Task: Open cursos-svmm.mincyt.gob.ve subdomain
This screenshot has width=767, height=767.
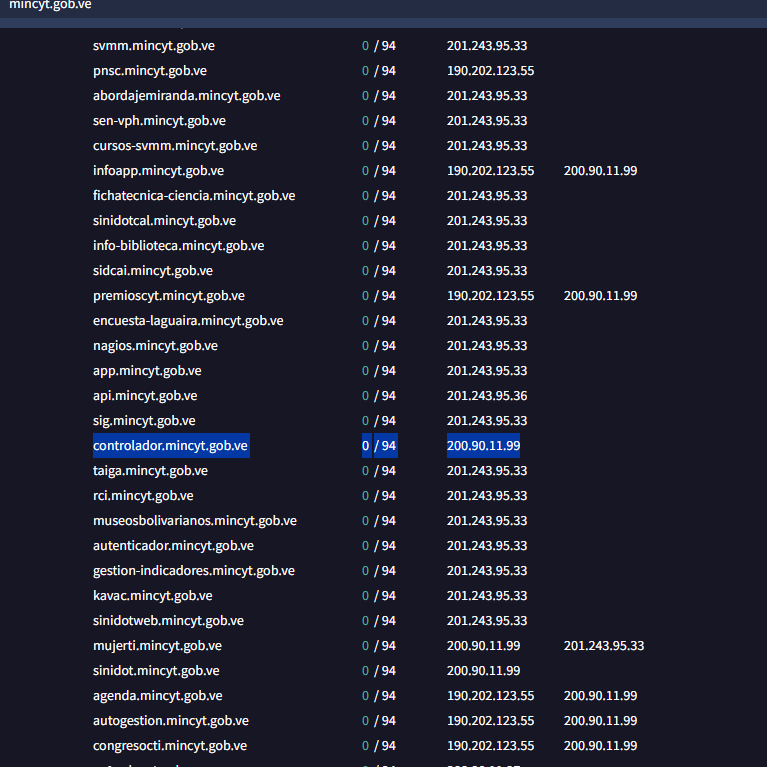Action: 175,145
